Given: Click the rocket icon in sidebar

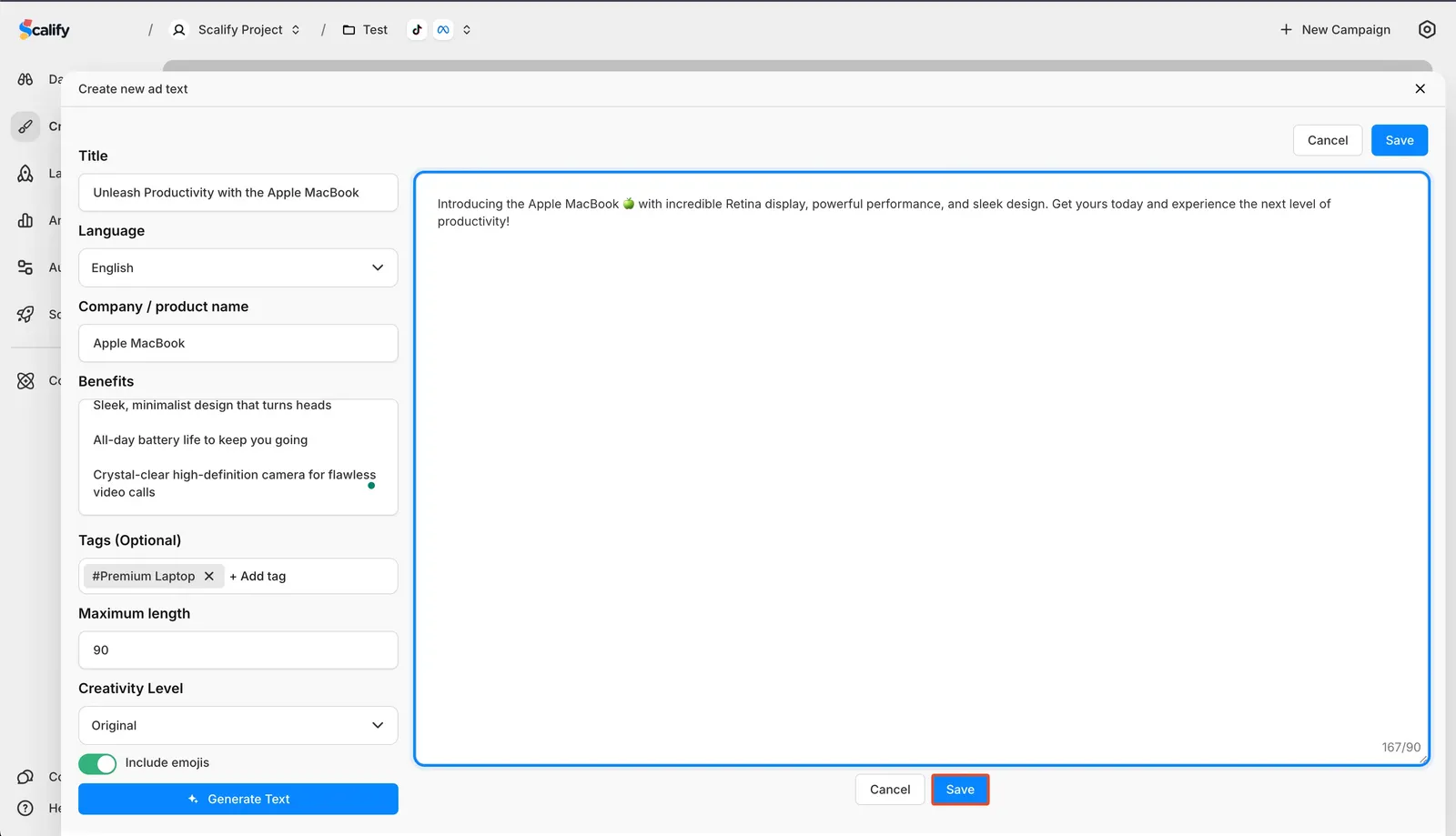Looking at the screenshot, I should [x=25, y=314].
